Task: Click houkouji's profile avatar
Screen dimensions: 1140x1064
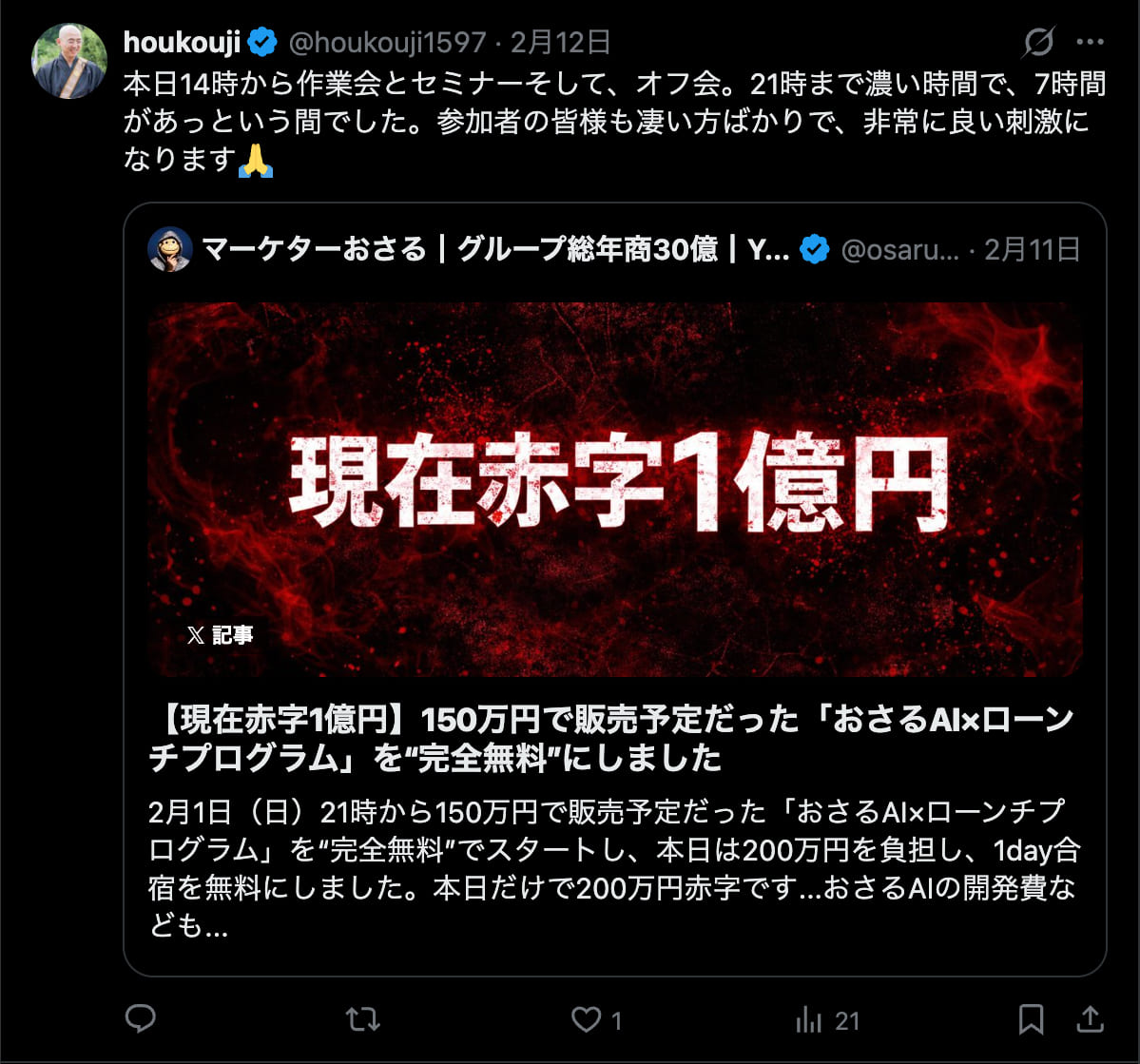Action: (69, 61)
